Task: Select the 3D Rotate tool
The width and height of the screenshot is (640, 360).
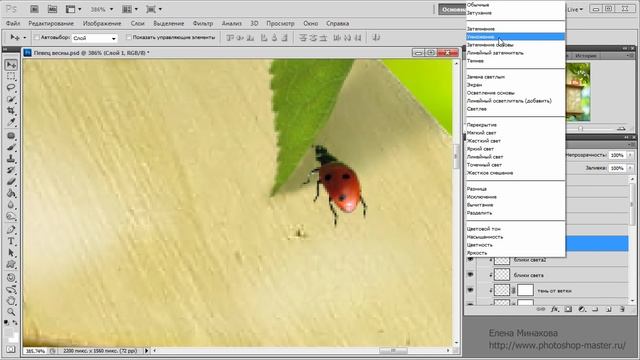Action: [11, 278]
